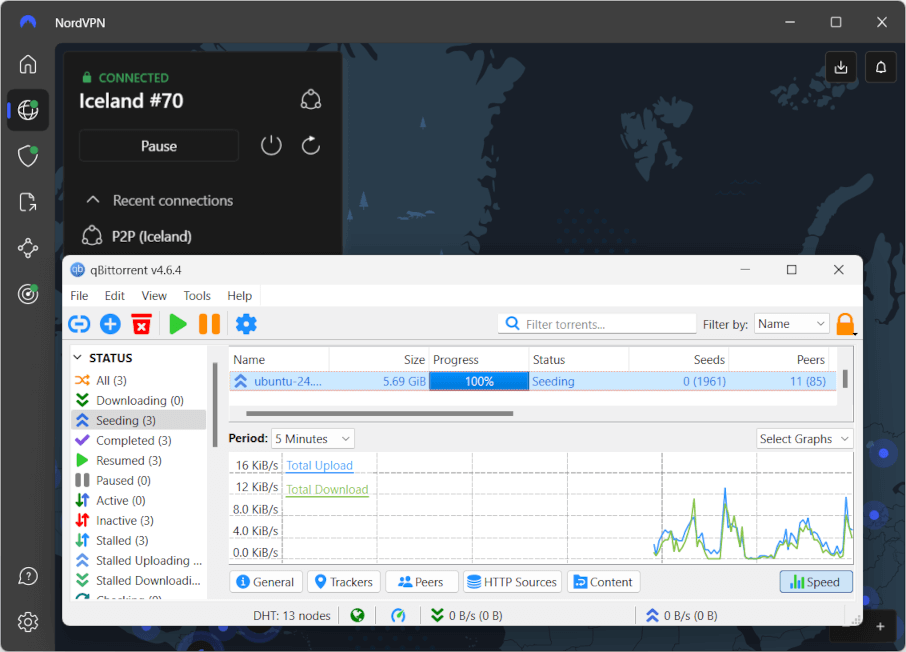Click the NordVPN download icon button
Viewport: 906px width, 652px height.
click(841, 67)
